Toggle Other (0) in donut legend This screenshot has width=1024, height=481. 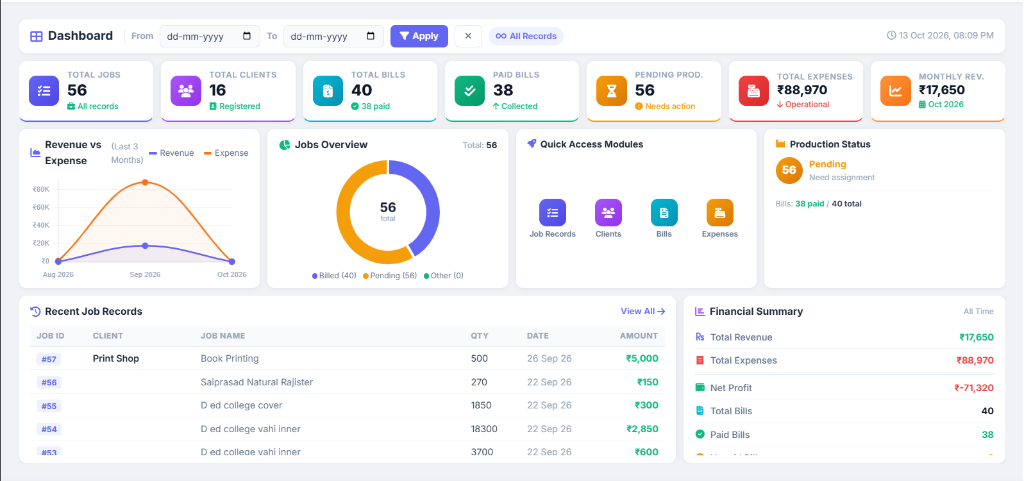443,275
